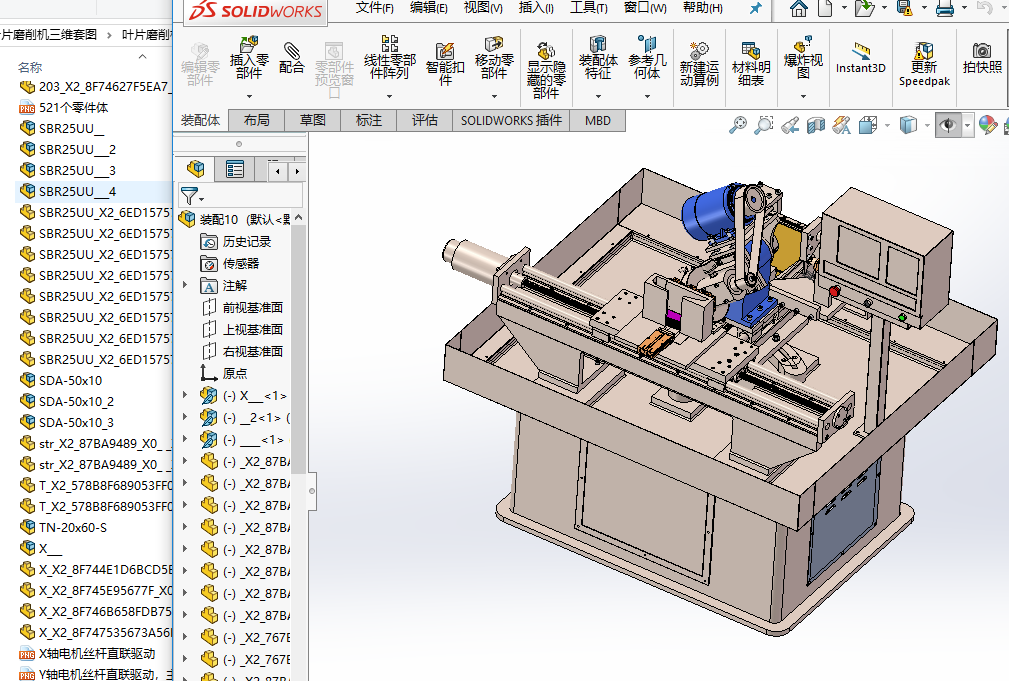The height and width of the screenshot is (681, 1009).
Task: Click Previous View icon in view toolbar
Action: click(x=790, y=125)
